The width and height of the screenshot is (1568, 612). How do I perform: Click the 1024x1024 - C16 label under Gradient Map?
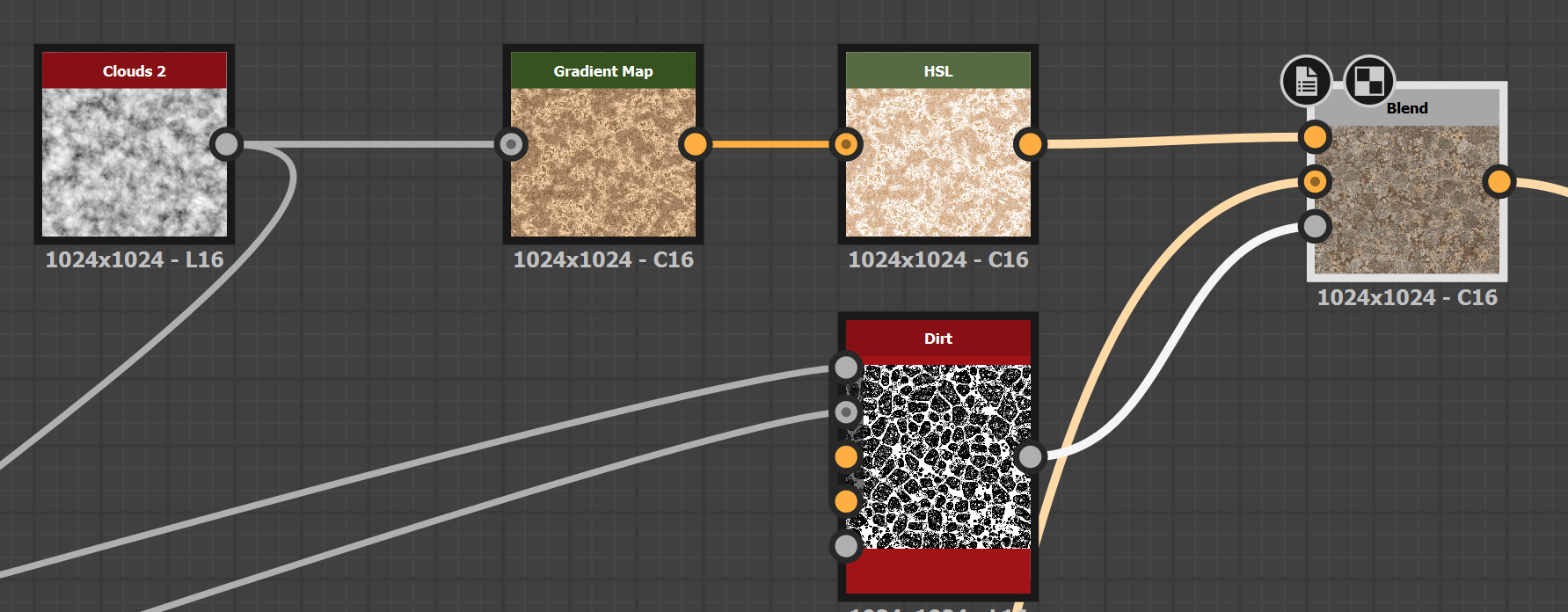click(603, 260)
